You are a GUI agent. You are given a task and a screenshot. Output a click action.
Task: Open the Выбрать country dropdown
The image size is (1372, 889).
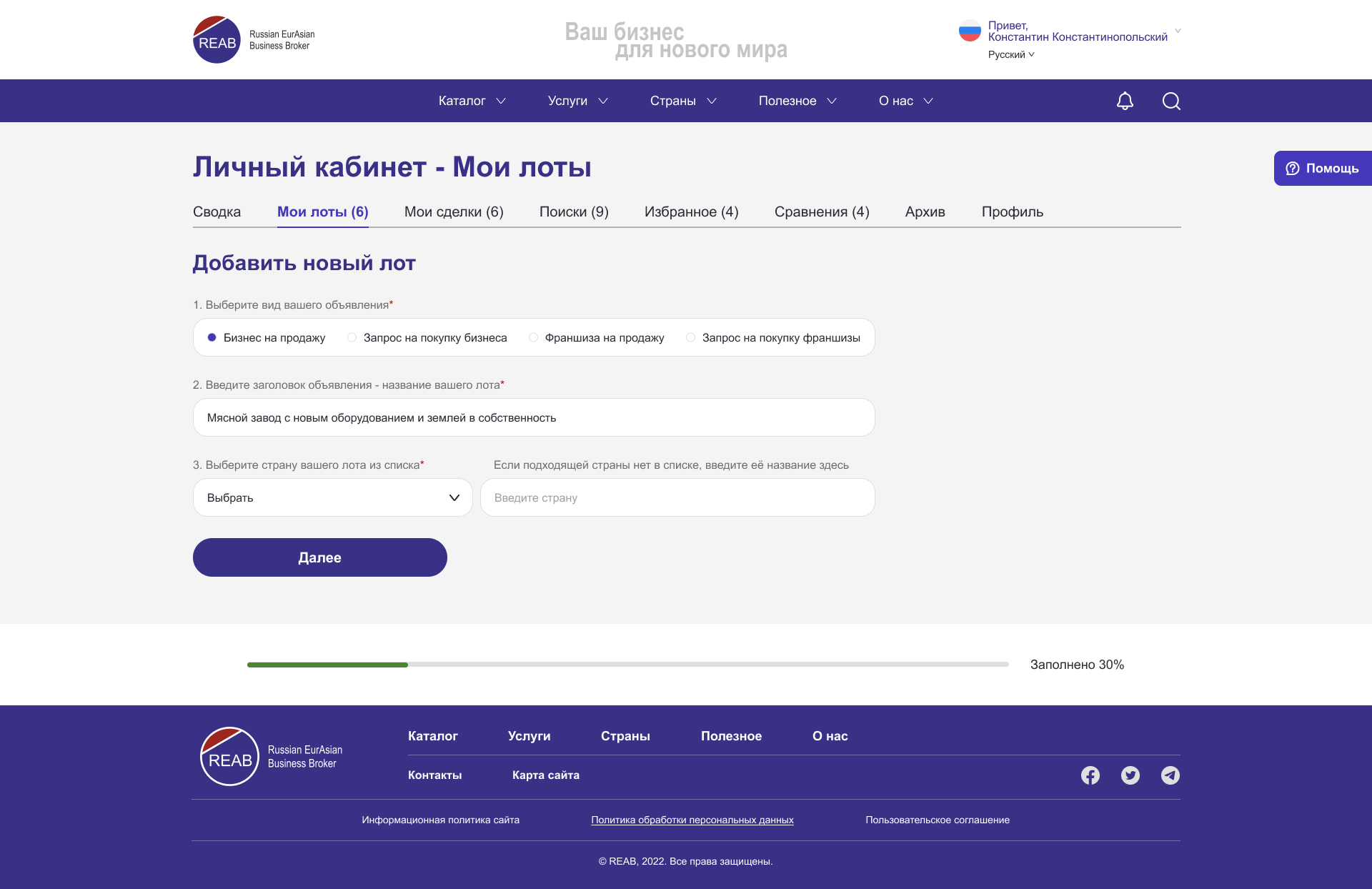click(332, 497)
